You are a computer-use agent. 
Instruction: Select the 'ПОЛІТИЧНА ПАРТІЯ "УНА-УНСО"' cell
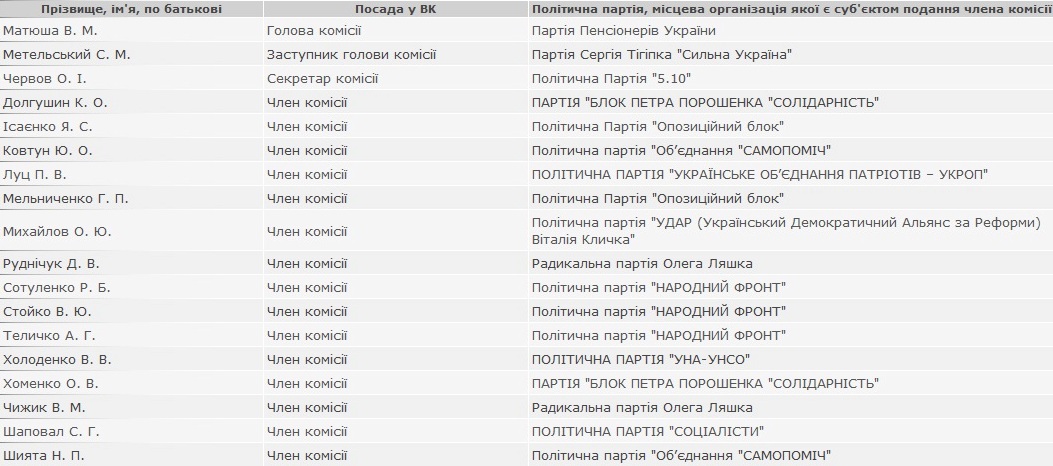pos(641,359)
